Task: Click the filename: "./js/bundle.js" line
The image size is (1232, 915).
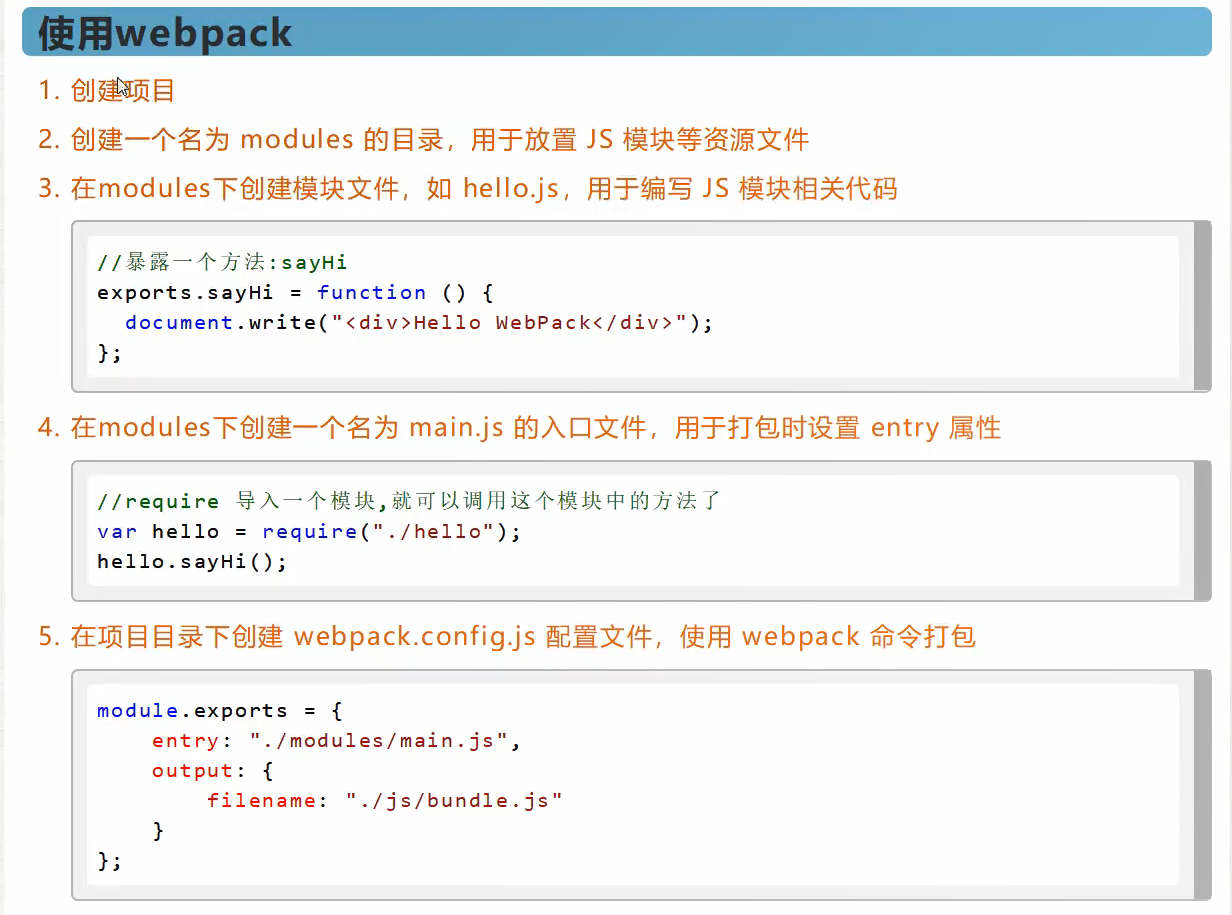Action: coord(385,801)
